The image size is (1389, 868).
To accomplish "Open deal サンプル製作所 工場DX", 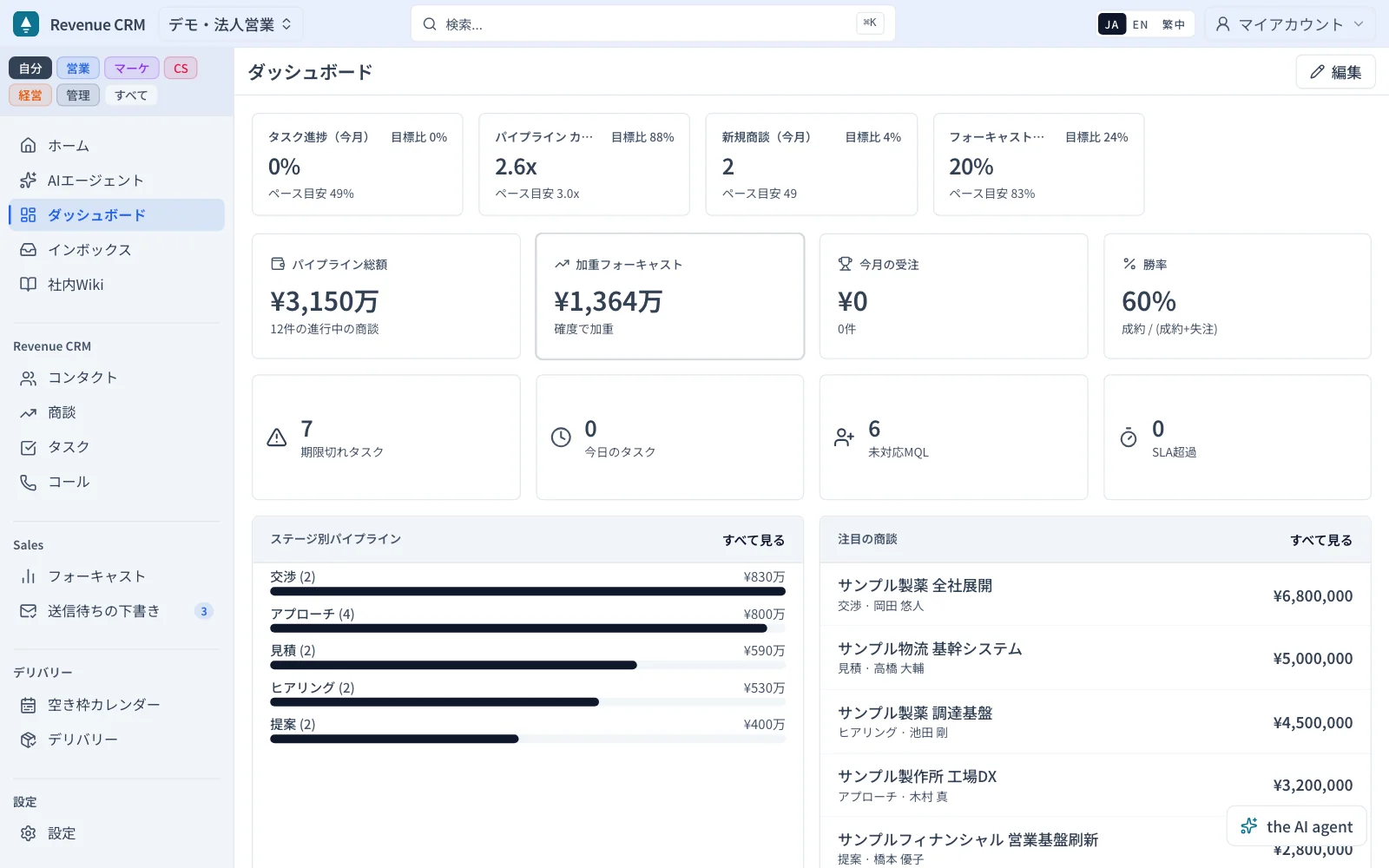I will [x=1096, y=786].
